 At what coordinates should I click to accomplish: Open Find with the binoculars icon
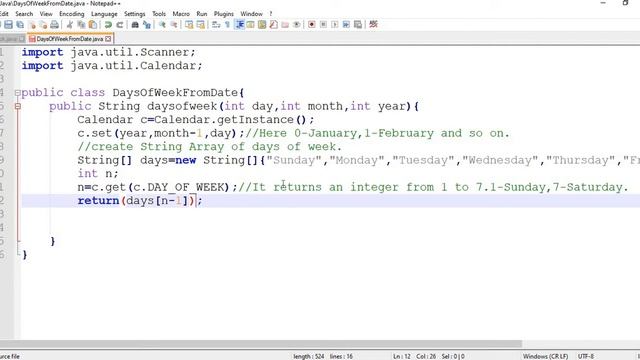click(x=135, y=24)
